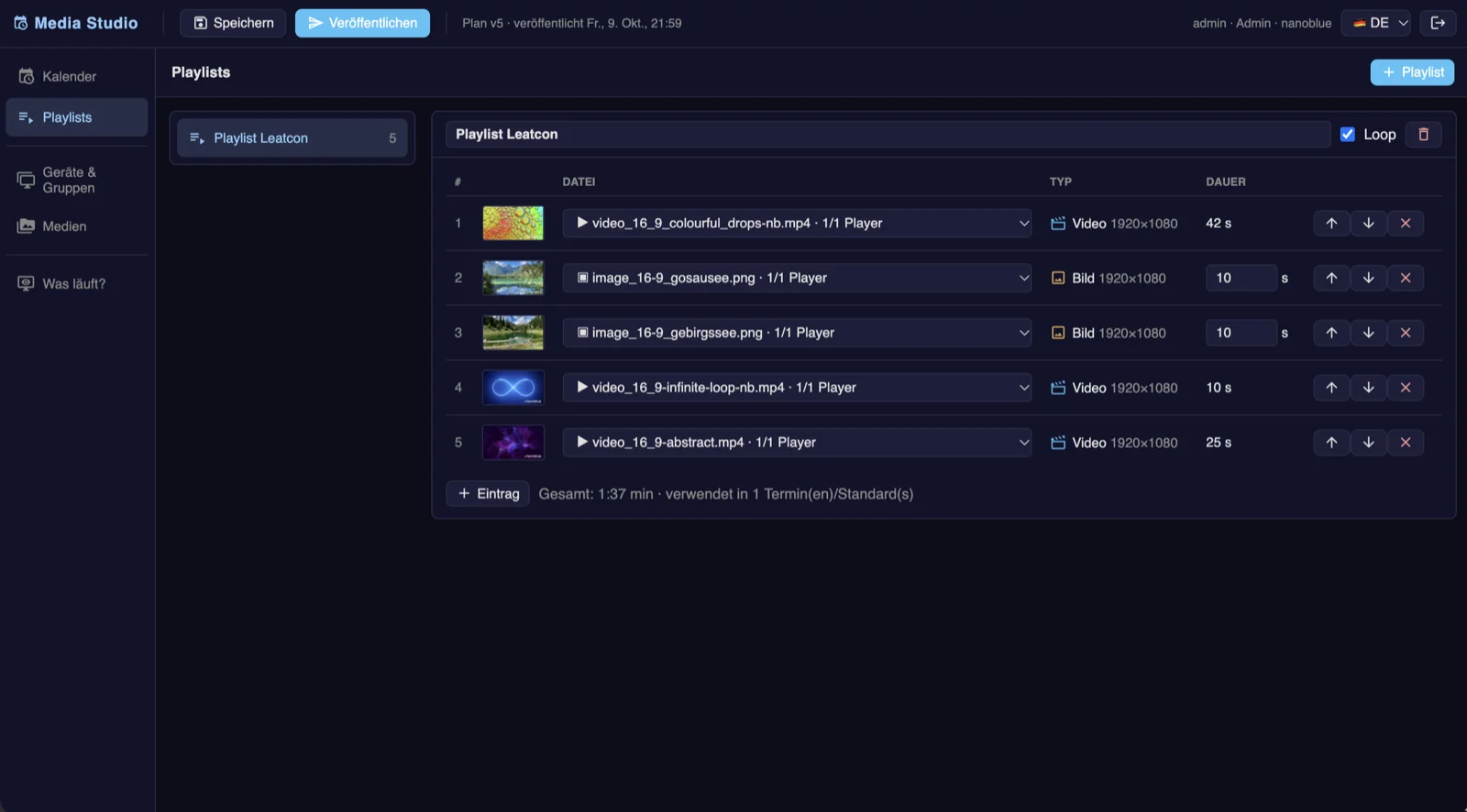
Task: Create a new playlist with + Playlist
Action: click(x=1412, y=72)
